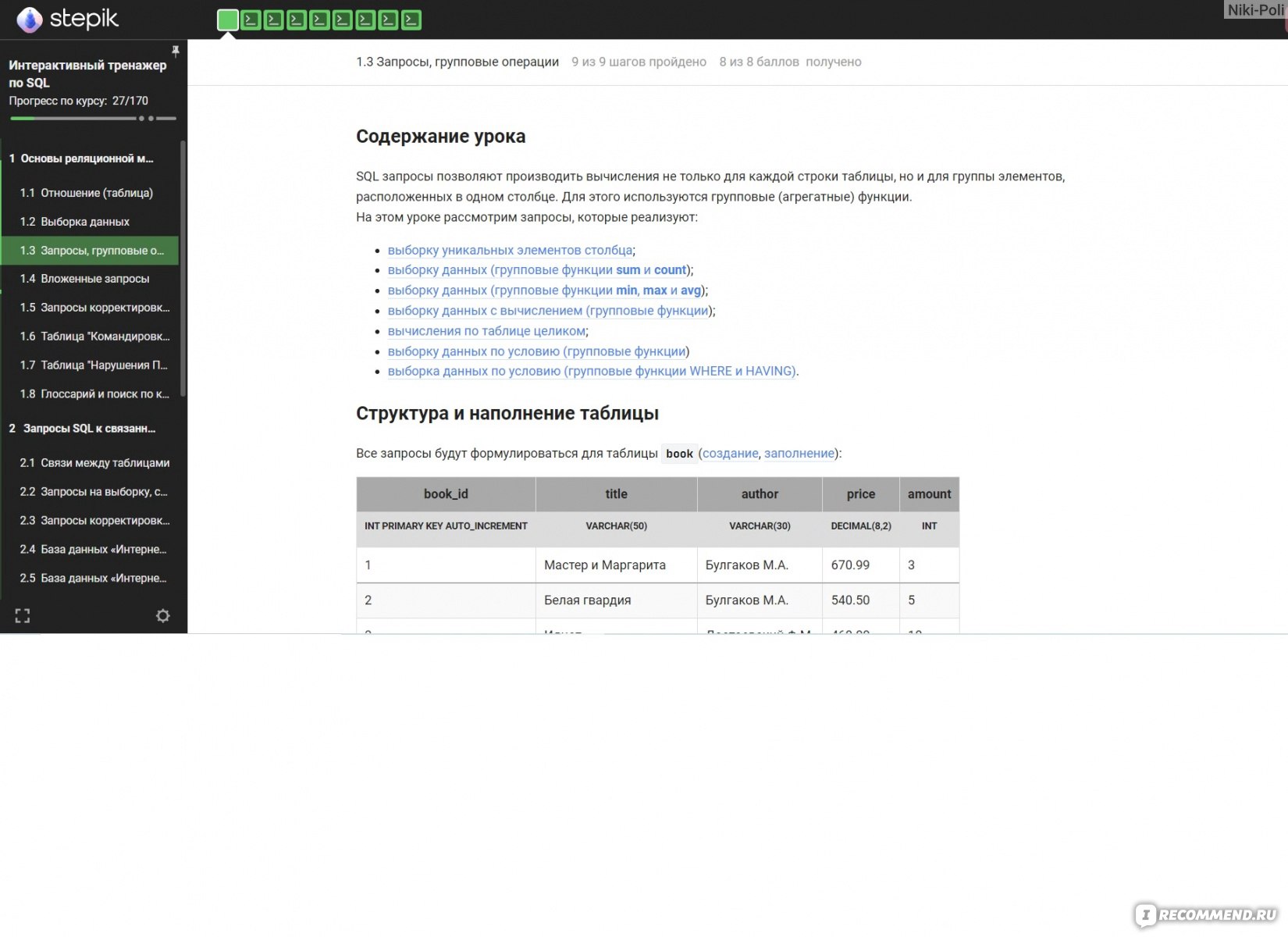Follow link вычисления по таблице целиком
Viewport: 1288px width, 937px height.
487,331
